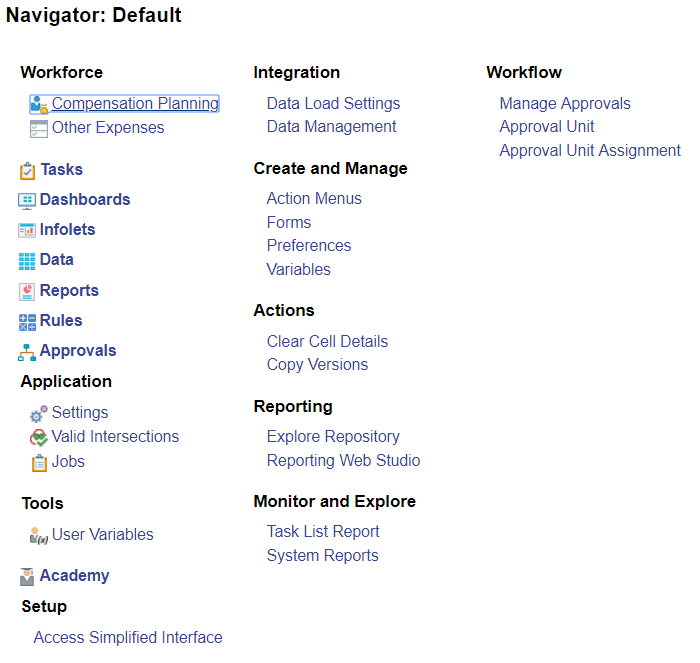Open Data Load Settings
Viewport: 700px width, 663px height.
(333, 104)
